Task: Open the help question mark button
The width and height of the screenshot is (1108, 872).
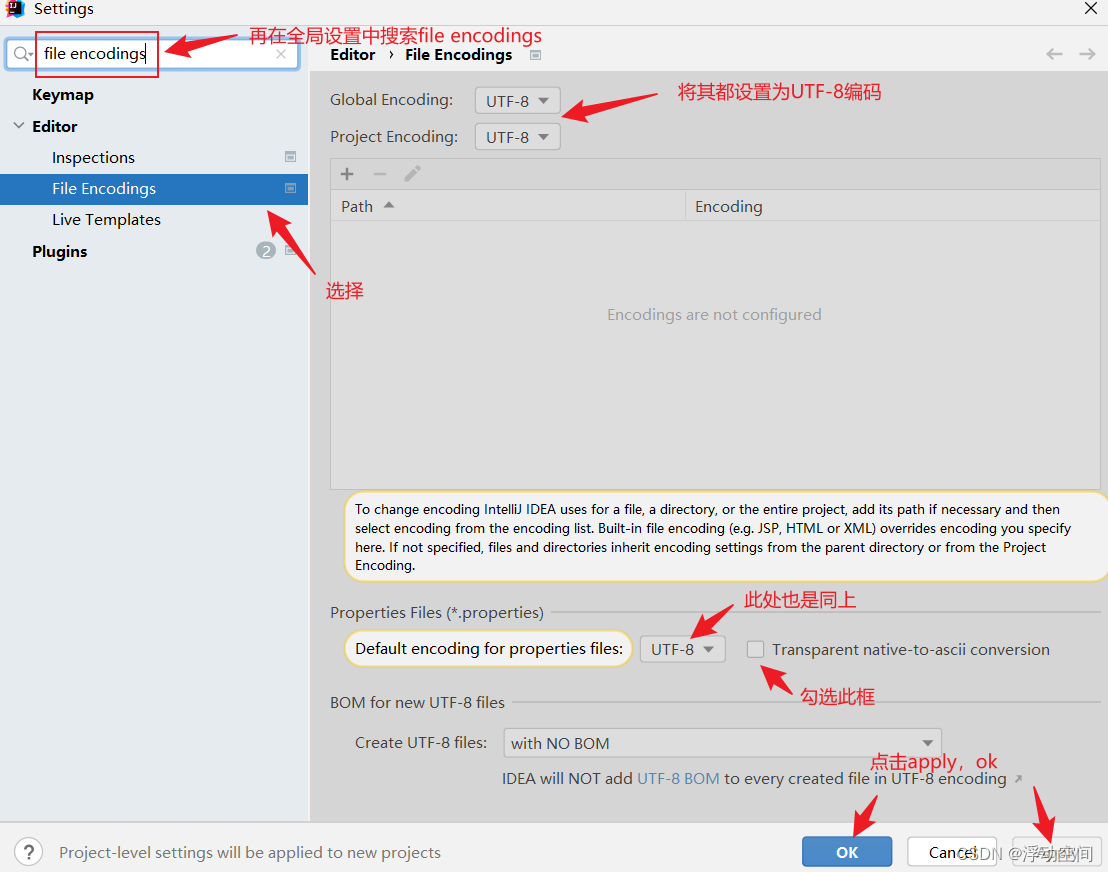Action: coord(29,852)
